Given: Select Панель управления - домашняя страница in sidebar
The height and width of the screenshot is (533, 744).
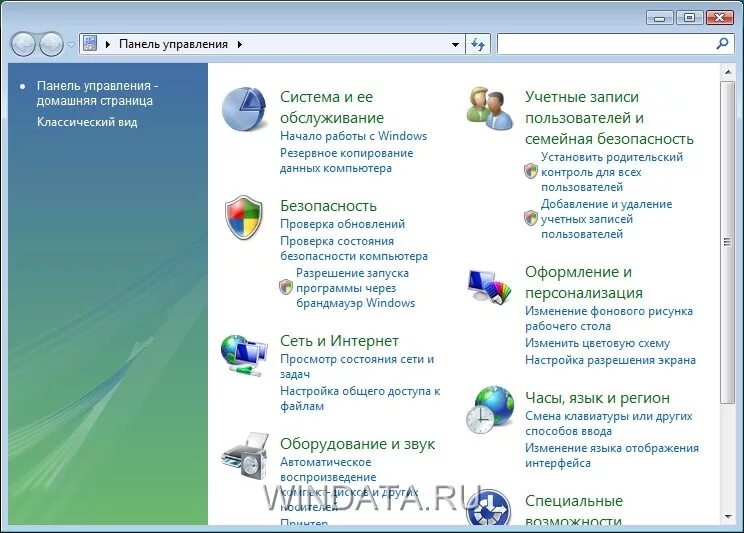Looking at the screenshot, I should click(97, 93).
